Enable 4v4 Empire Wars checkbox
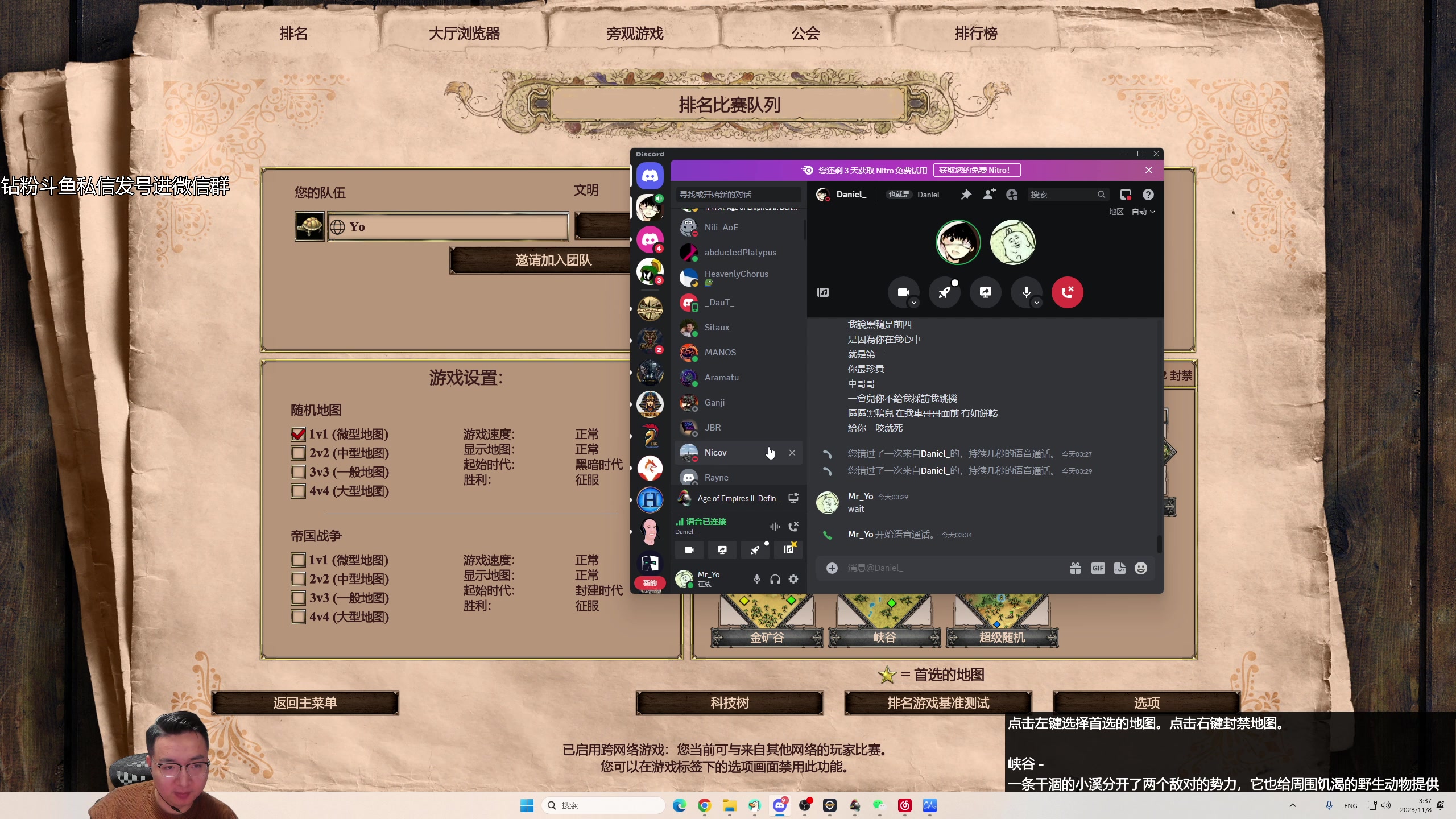 point(298,617)
